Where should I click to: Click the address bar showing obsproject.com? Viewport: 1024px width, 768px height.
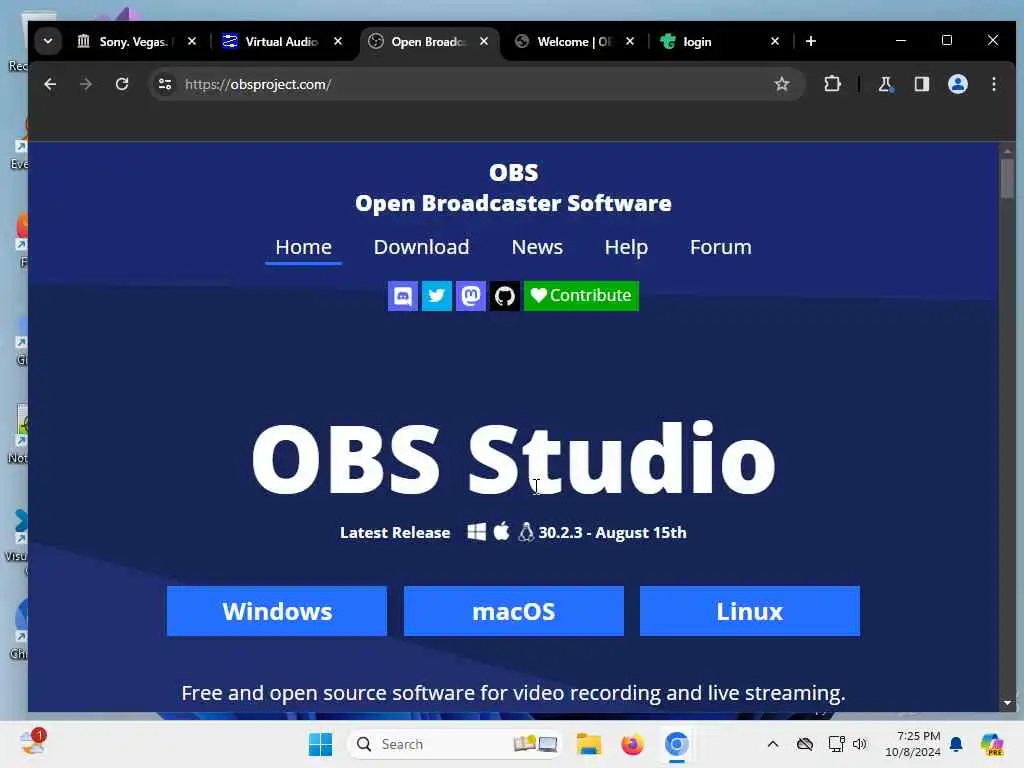pyautogui.click(x=477, y=84)
